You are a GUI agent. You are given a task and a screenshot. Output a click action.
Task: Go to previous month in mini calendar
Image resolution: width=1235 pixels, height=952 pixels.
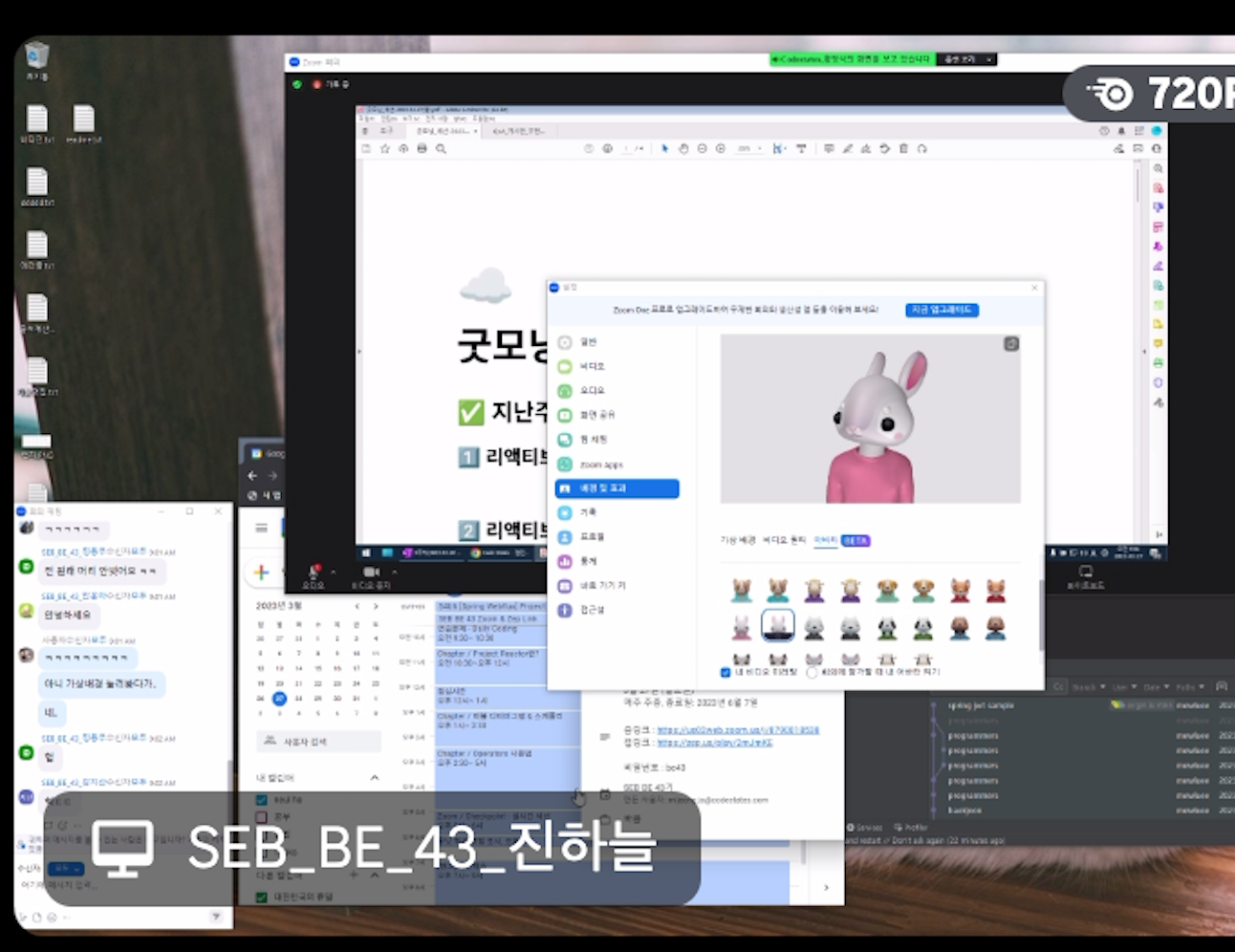[357, 606]
